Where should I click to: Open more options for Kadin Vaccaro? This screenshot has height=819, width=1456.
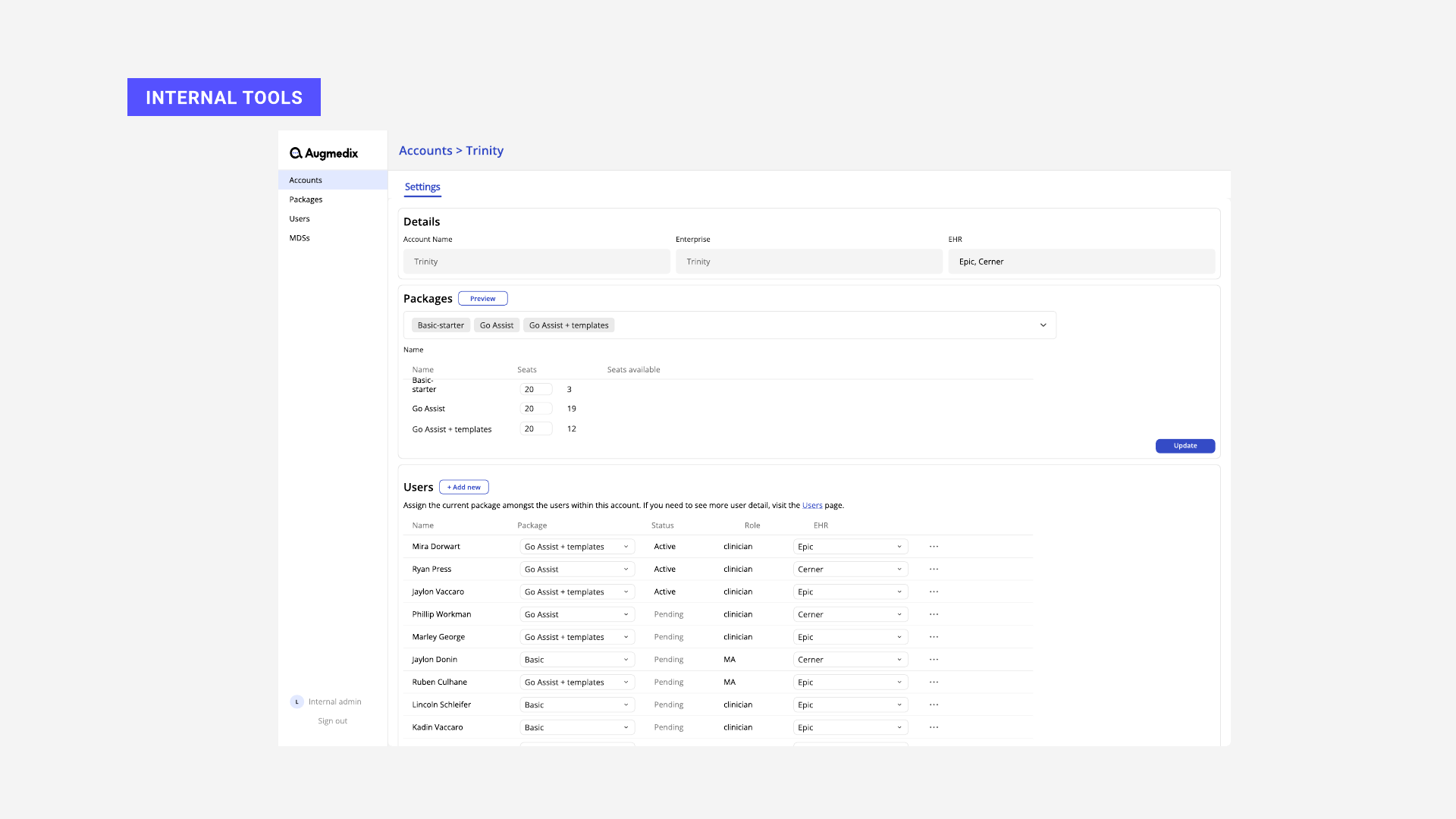click(x=934, y=727)
